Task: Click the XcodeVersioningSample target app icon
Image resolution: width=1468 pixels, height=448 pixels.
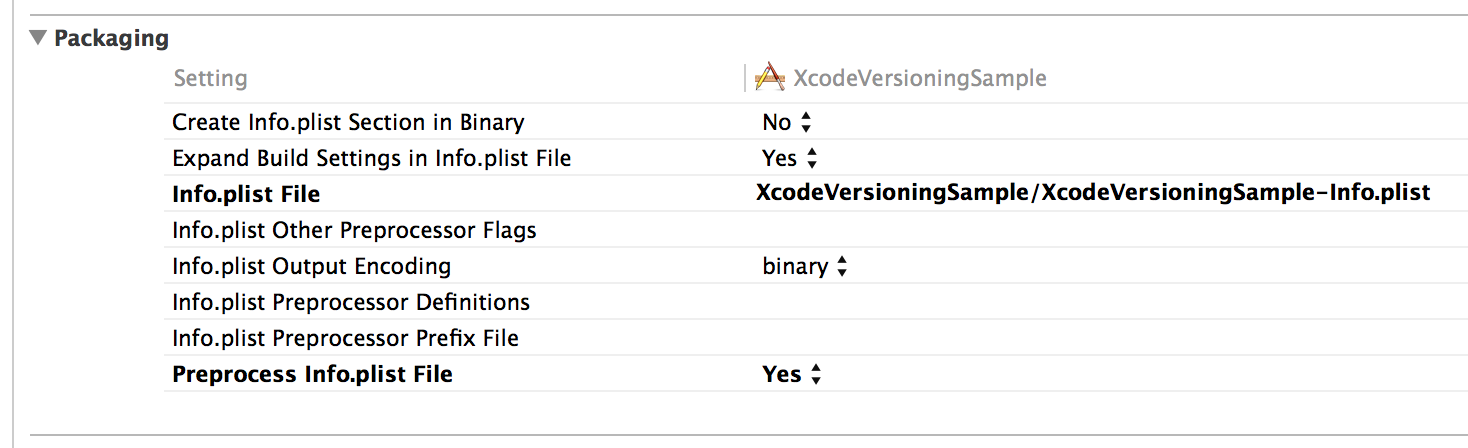Action: (x=770, y=78)
